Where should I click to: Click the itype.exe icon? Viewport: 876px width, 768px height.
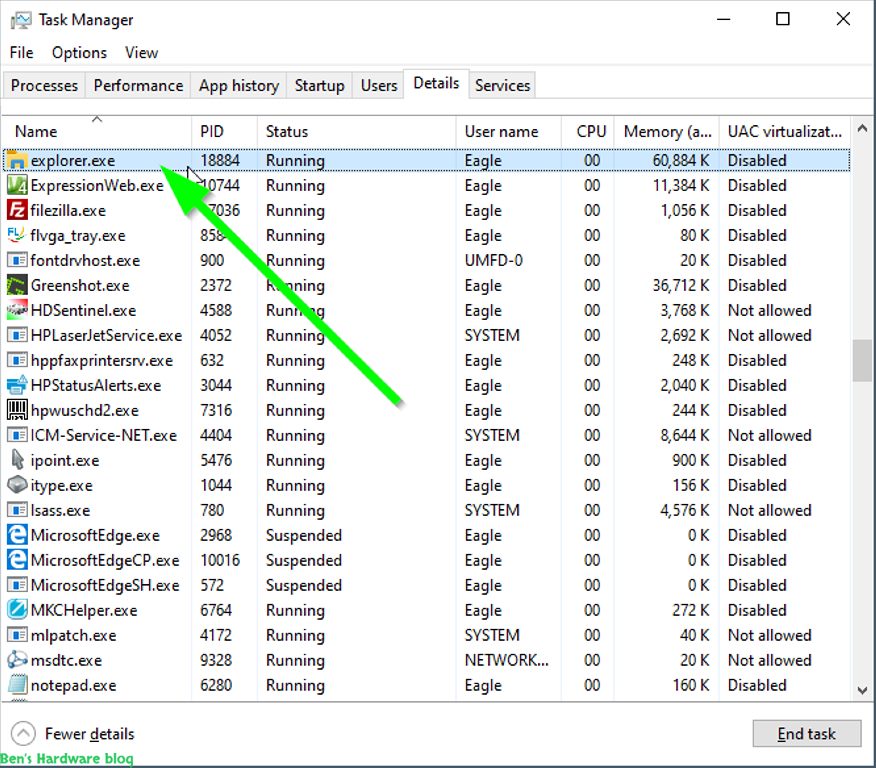[x=17, y=485]
